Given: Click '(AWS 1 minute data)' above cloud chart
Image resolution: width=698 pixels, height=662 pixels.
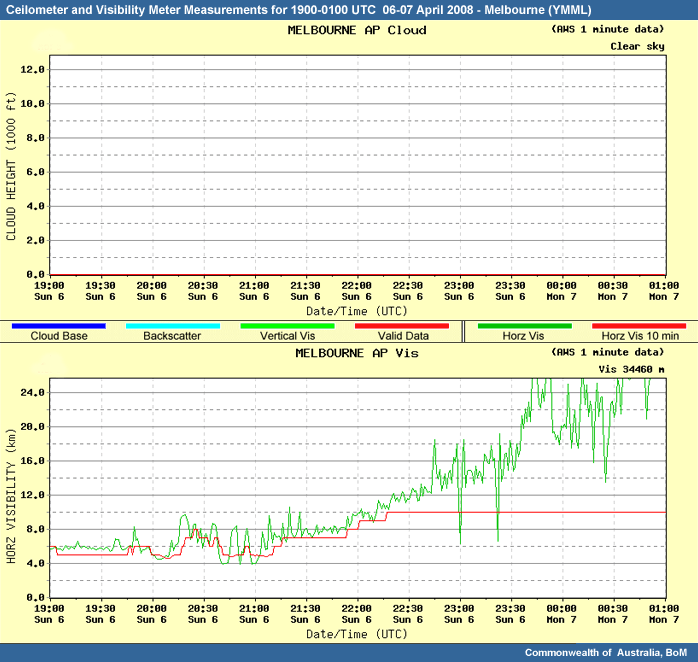Looking at the screenshot, I should pos(608,29).
